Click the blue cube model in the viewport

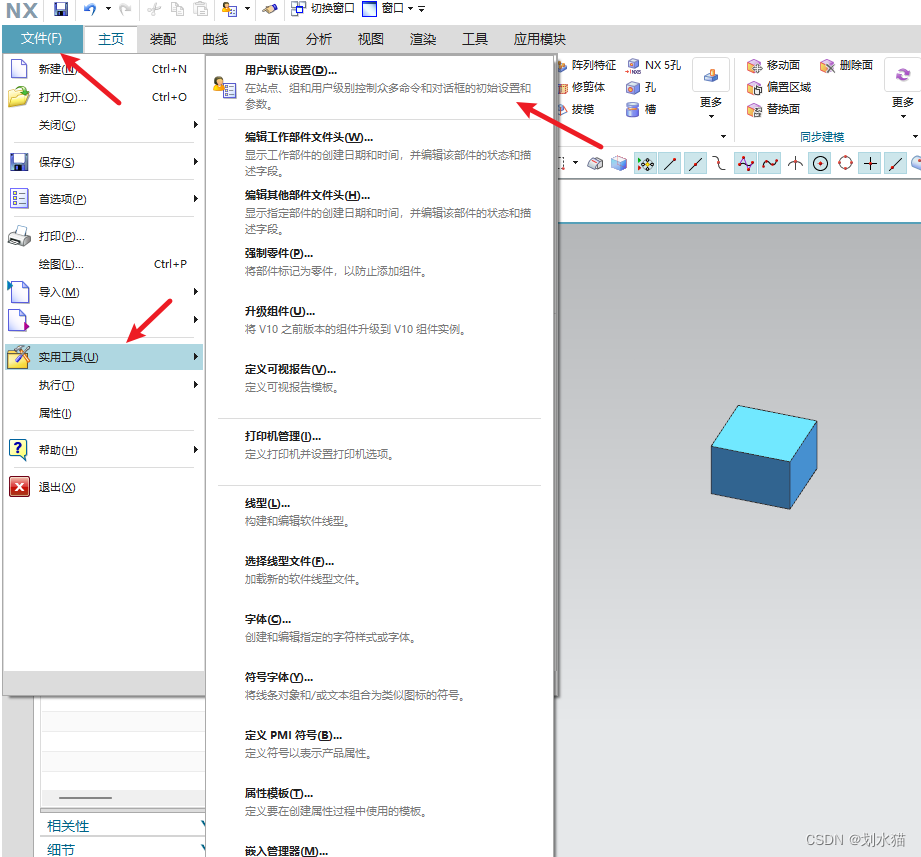click(x=763, y=455)
